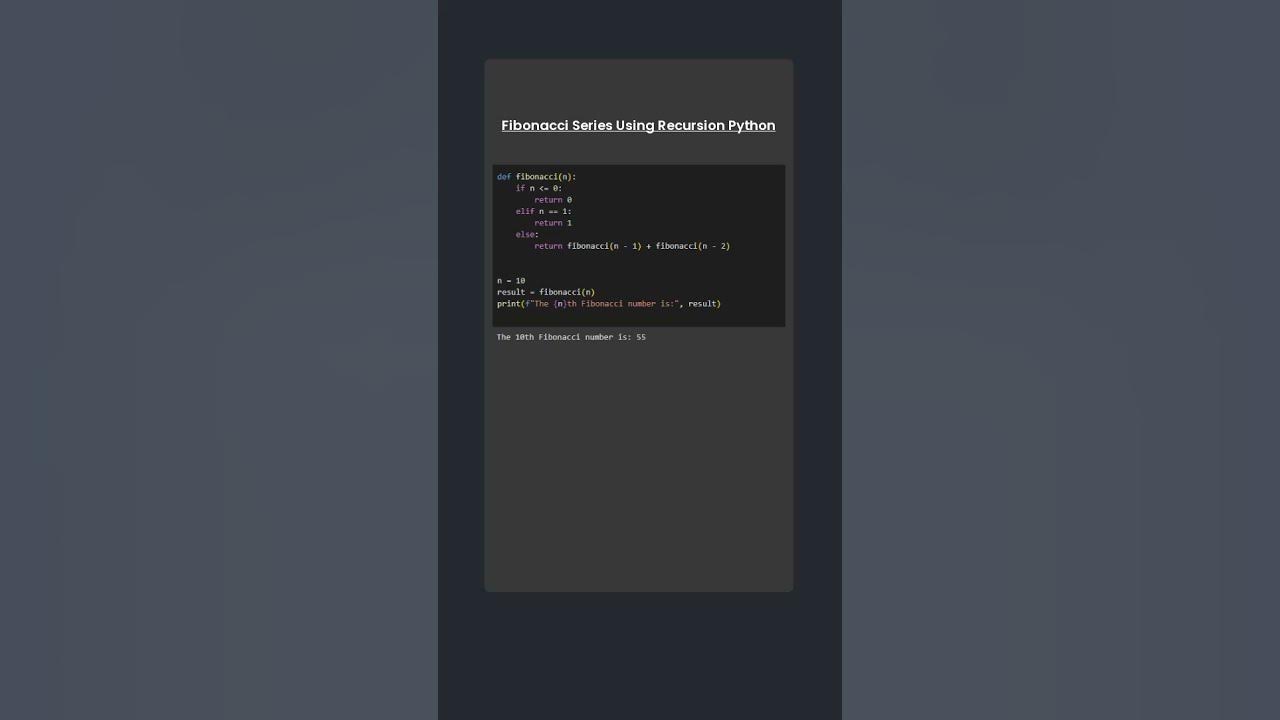Click the output "The 10th Fibonacci number is: 55"

571,337
